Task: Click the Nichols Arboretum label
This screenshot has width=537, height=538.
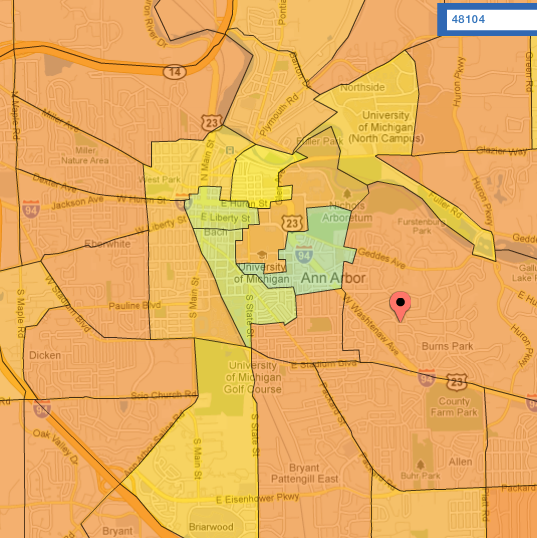Action: 347,212
